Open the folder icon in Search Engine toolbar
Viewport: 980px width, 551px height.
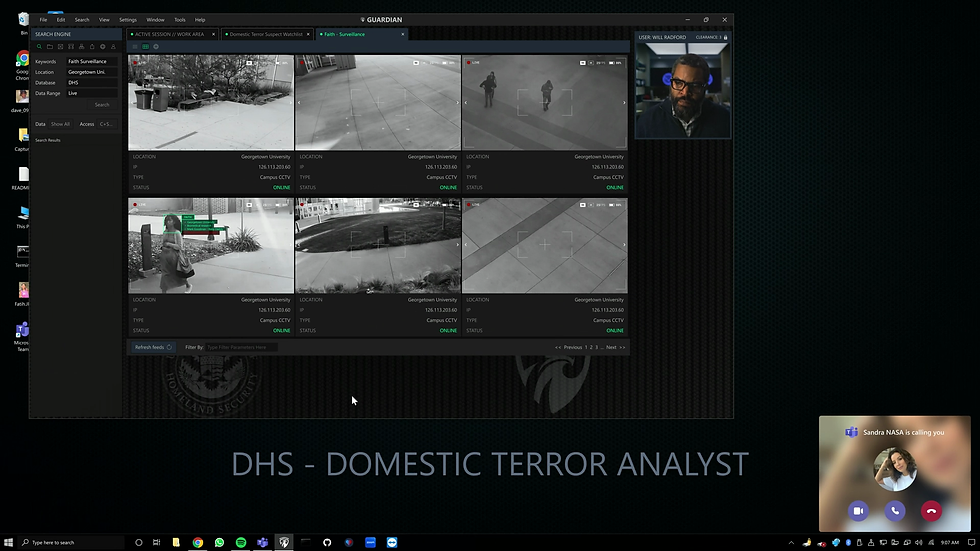coord(49,47)
